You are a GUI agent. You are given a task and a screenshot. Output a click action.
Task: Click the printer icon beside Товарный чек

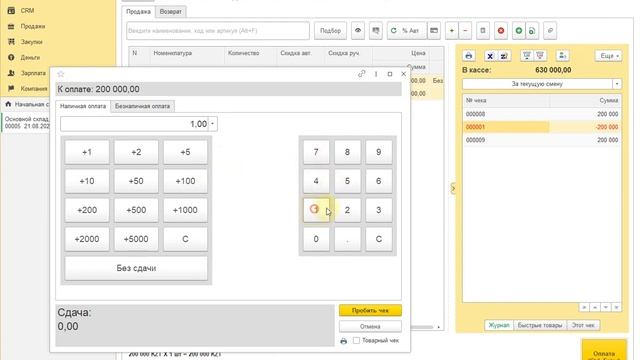344,341
